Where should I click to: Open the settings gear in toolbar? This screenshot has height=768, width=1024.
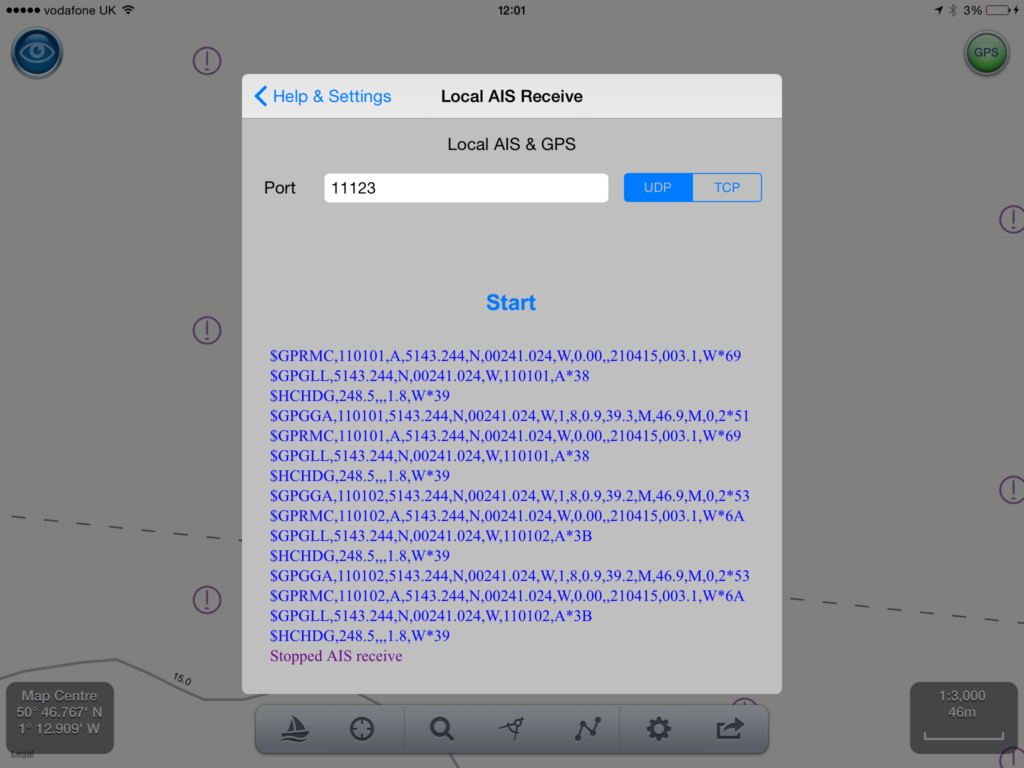[x=658, y=729]
